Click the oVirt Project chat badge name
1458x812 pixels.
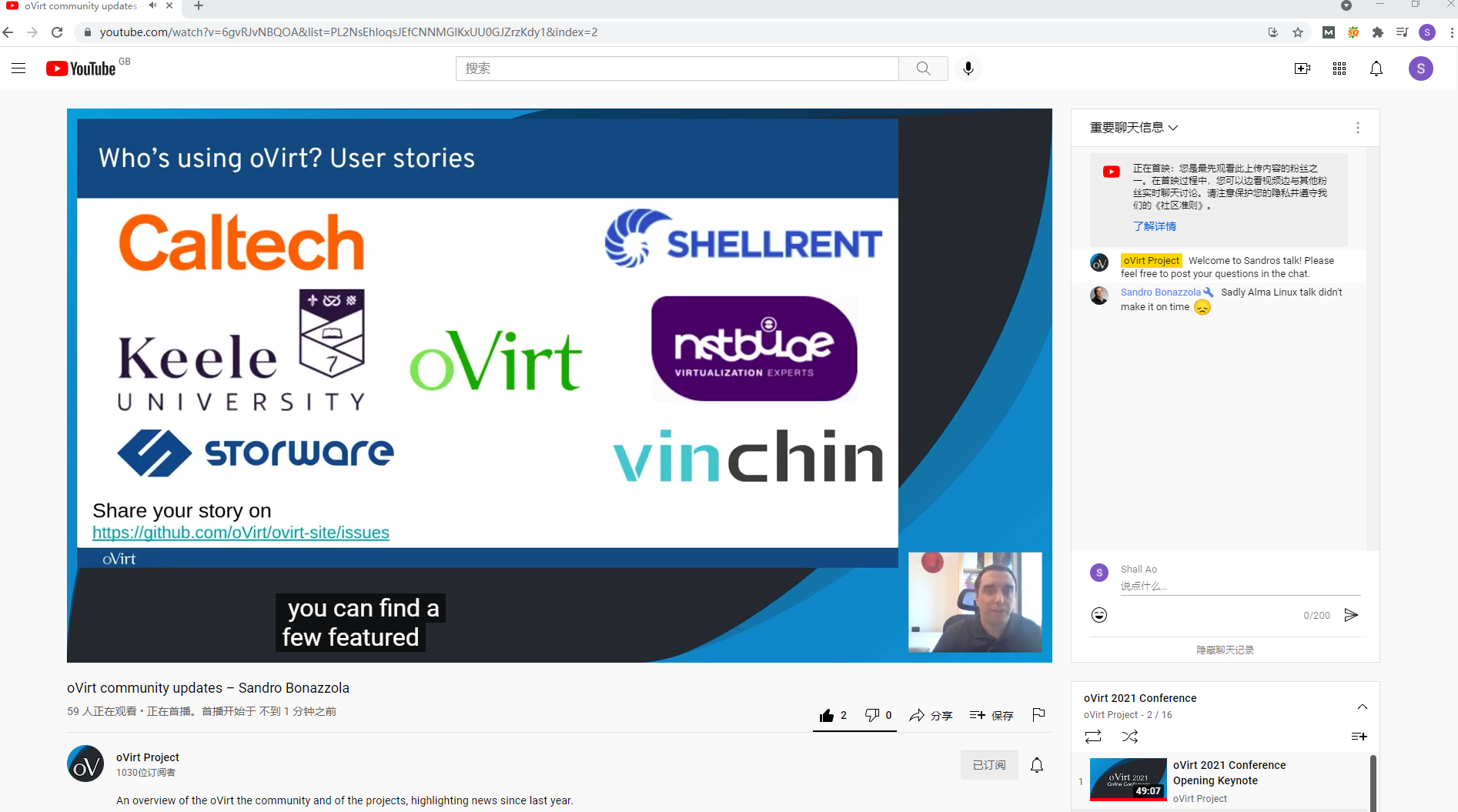(1151, 261)
